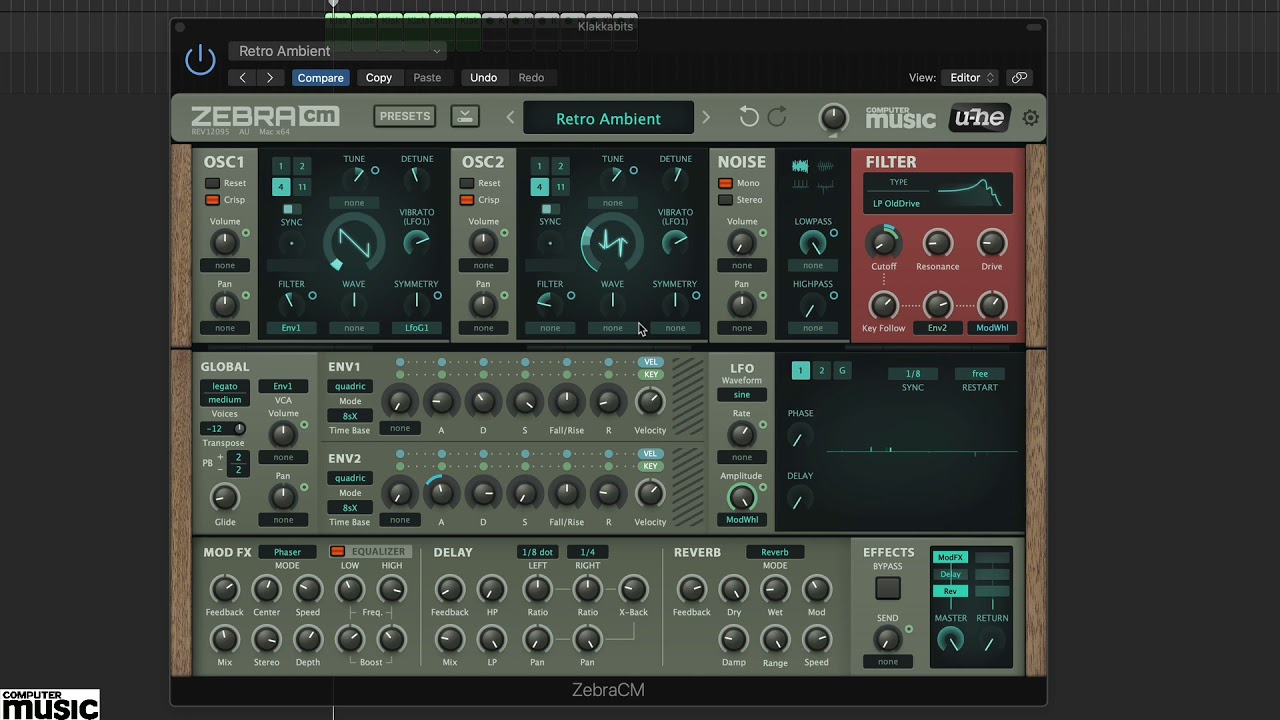Toggle the EQUALIZER on/off switch
Screen dimensions: 1280x720
point(338,552)
